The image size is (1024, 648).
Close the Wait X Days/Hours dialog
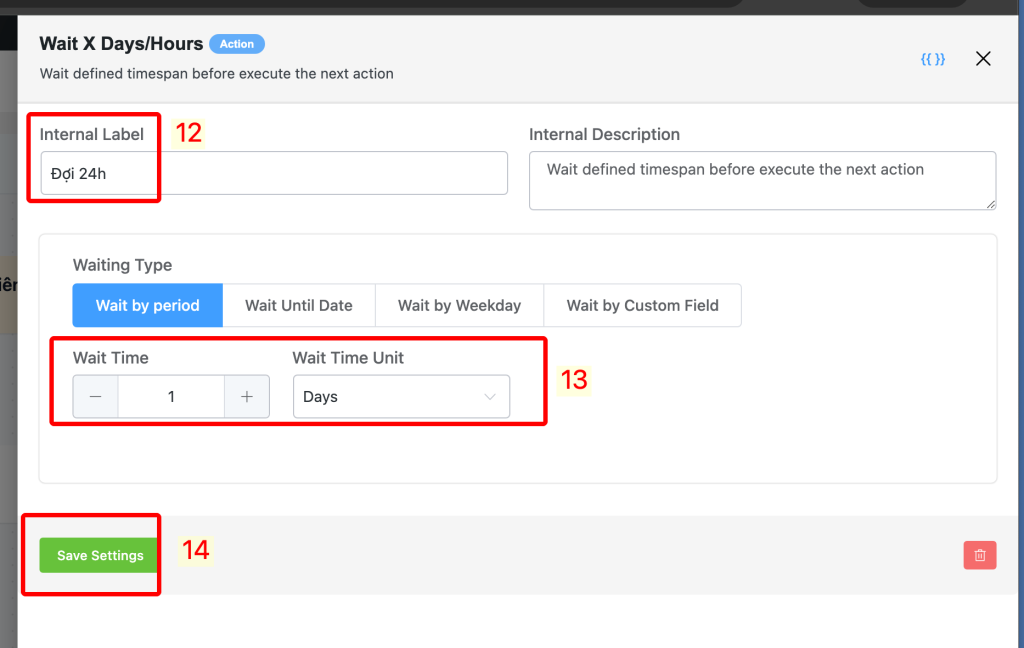(983, 59)
